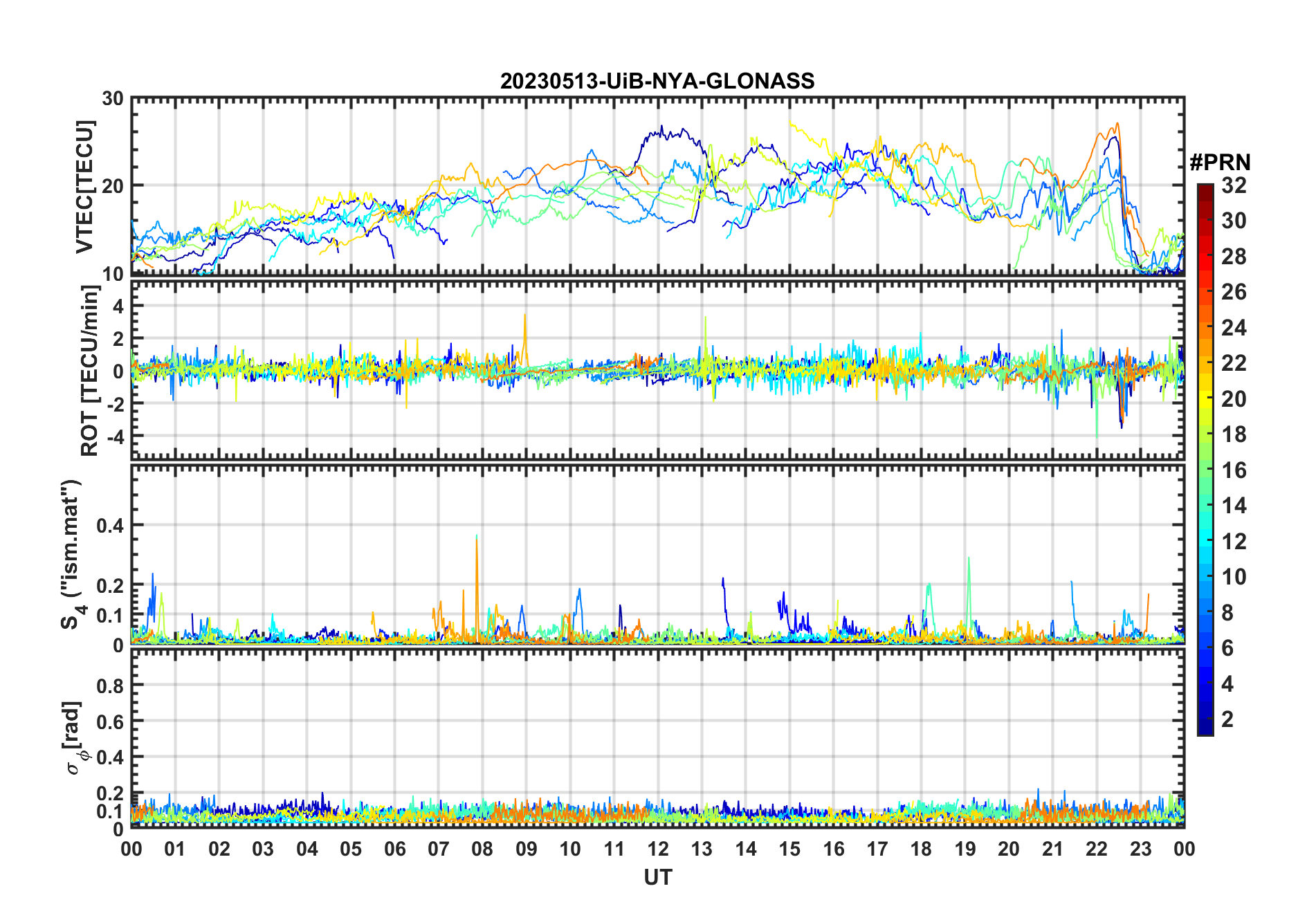Click ROT axis tick label -4
The width and height of the screenshot is (1316, 920).
117,436
